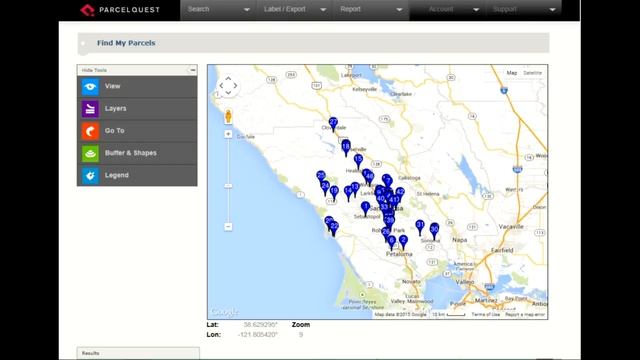Open the Buffer & Shapes row

[x=137, y=153]
